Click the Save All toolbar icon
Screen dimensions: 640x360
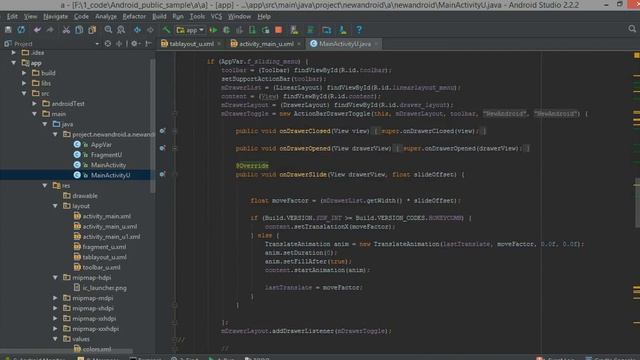click(x=8, y=30)
